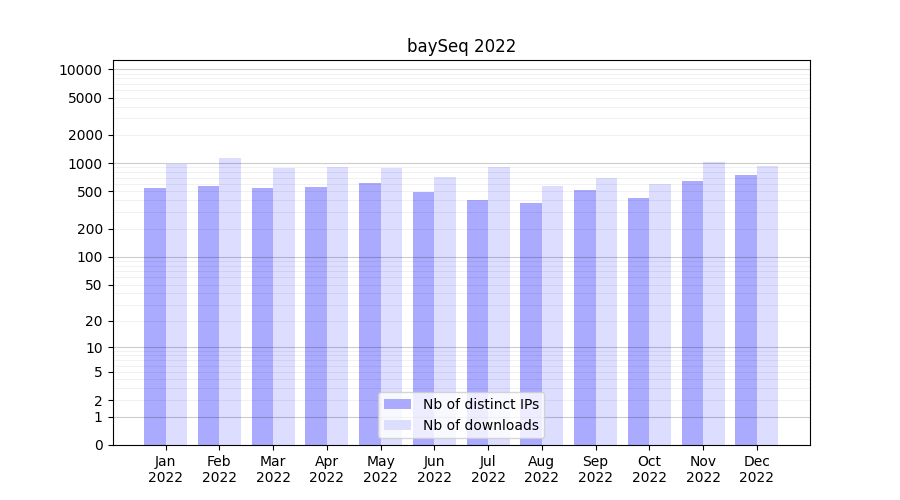The height and width of the screenshot is (500, 900).
Task: Click the Jun 2022 x-axis label
Action: tap(434, 469)
